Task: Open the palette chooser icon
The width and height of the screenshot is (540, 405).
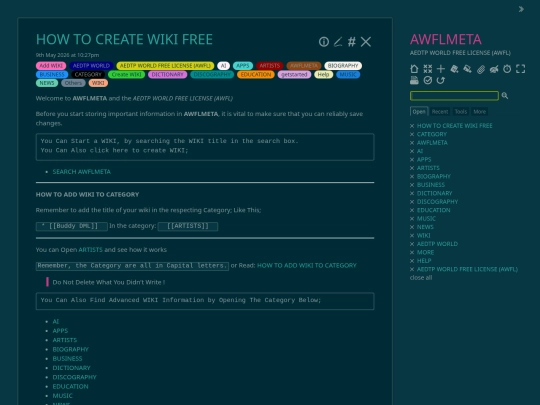Action: click(x=494, y=69)
